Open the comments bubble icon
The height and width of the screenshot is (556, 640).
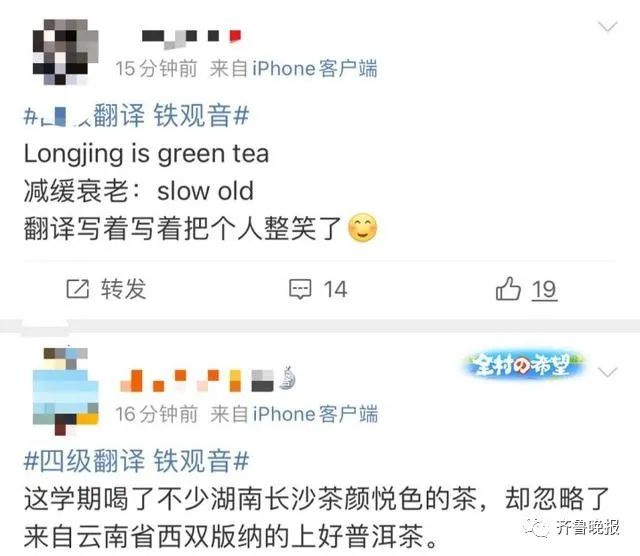tap(300, 289)
